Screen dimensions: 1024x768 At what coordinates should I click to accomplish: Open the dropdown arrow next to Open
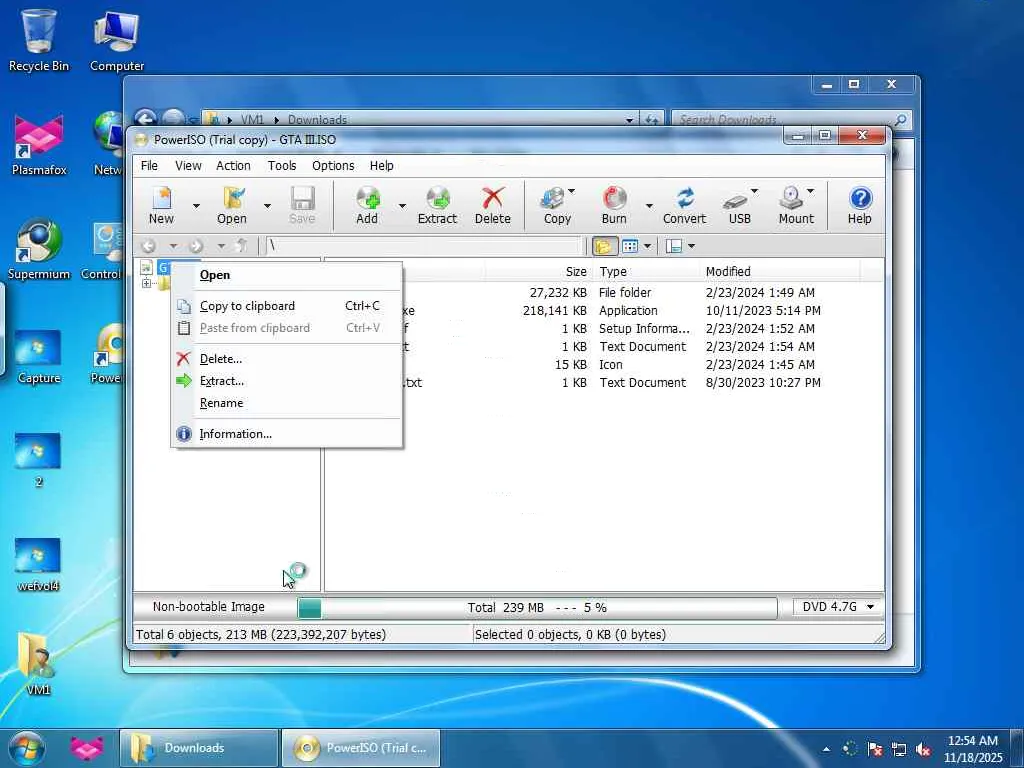(x=267, y=206)
